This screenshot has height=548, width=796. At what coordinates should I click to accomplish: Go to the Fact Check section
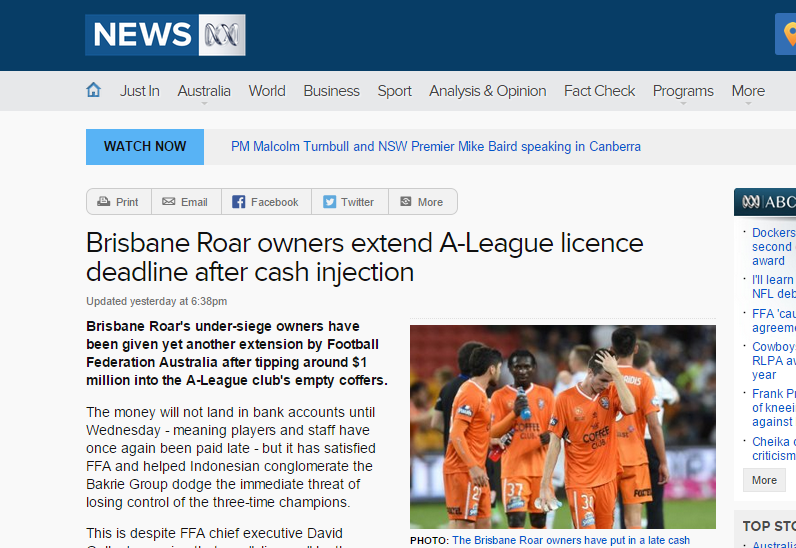click(x=599, y=91)
